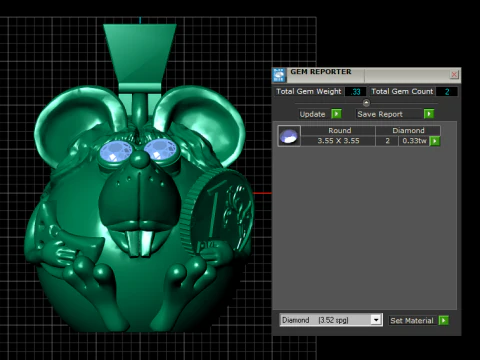Viewport: 480px width, 360px height.
Task: Click green arrow next to 0.33tw
Action: click(435, 141)
